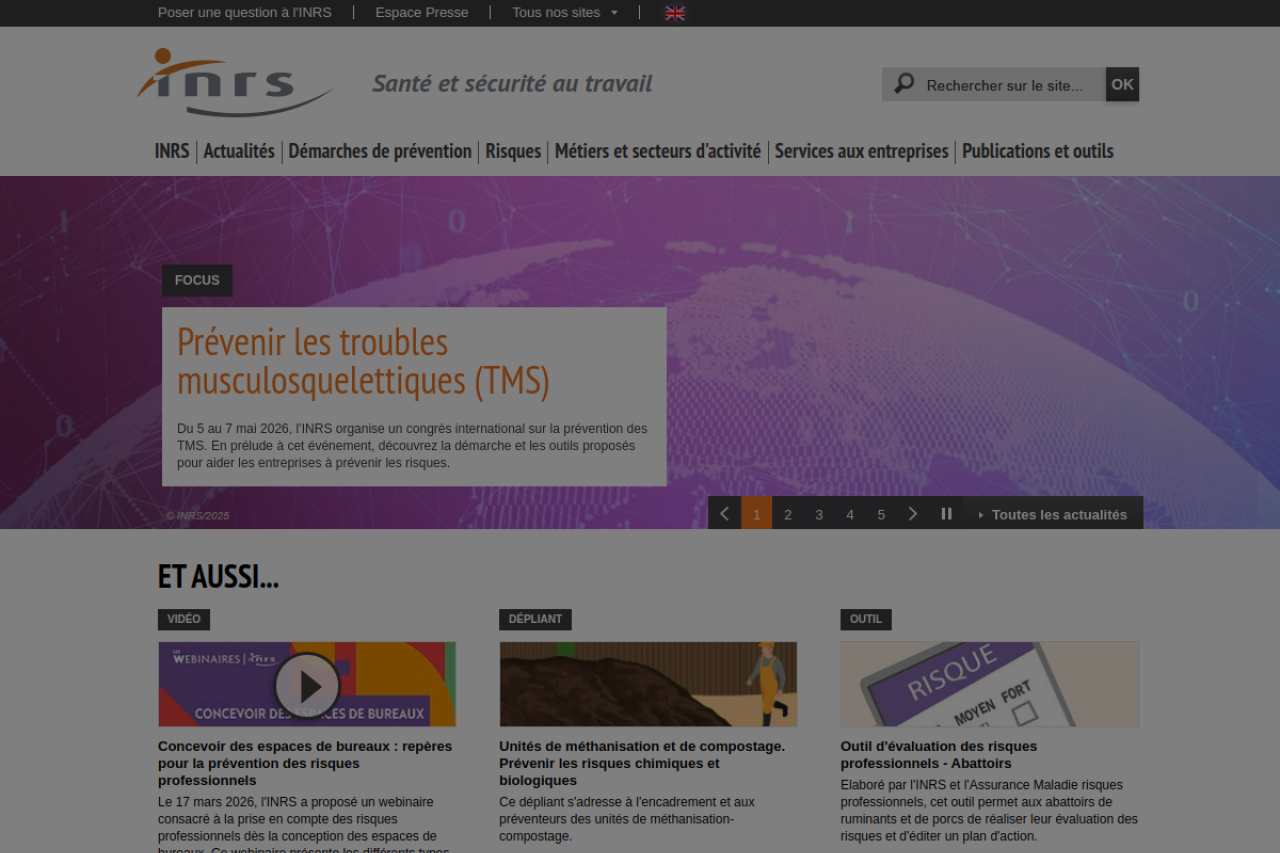
Task: Open the Actualités menu
Action: [239, 151]
